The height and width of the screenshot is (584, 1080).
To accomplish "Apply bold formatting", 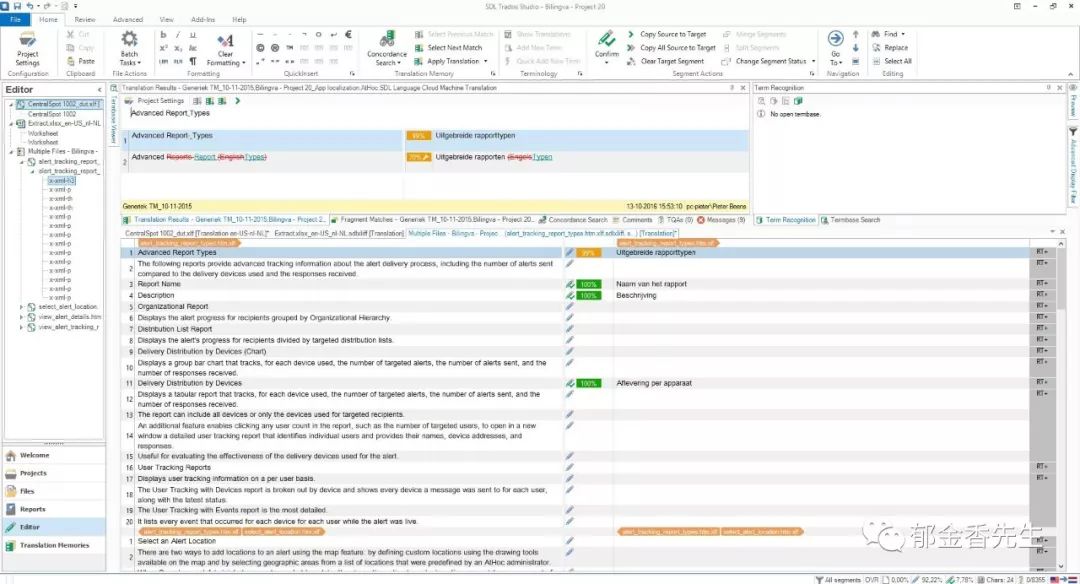I will [163, 34].
